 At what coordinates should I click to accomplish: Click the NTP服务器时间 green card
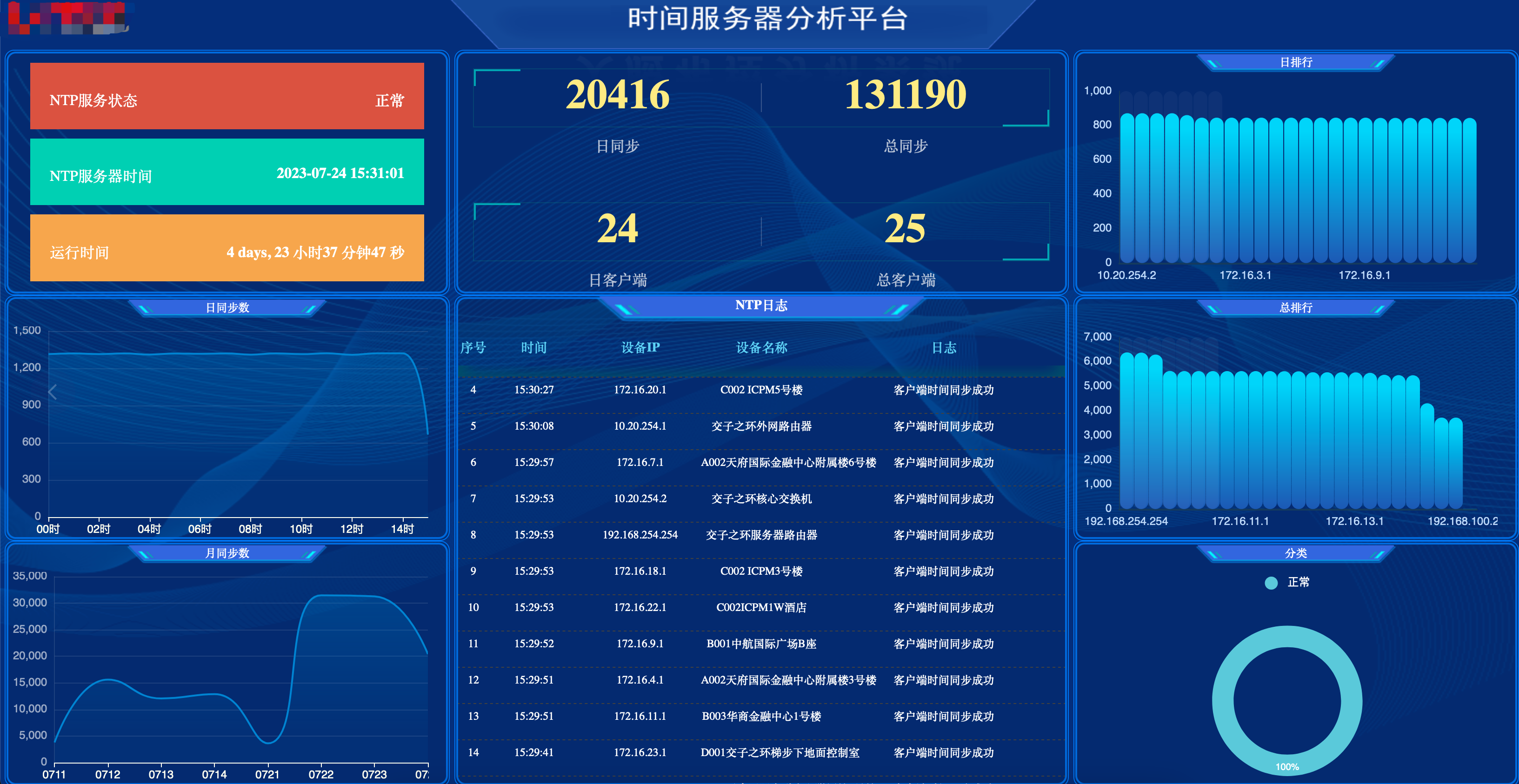point(227,172)
